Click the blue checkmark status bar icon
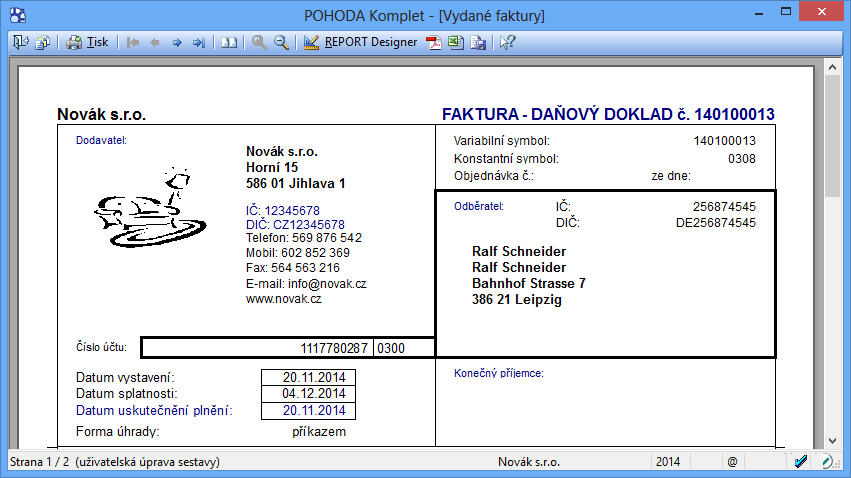 click(801, 462)
